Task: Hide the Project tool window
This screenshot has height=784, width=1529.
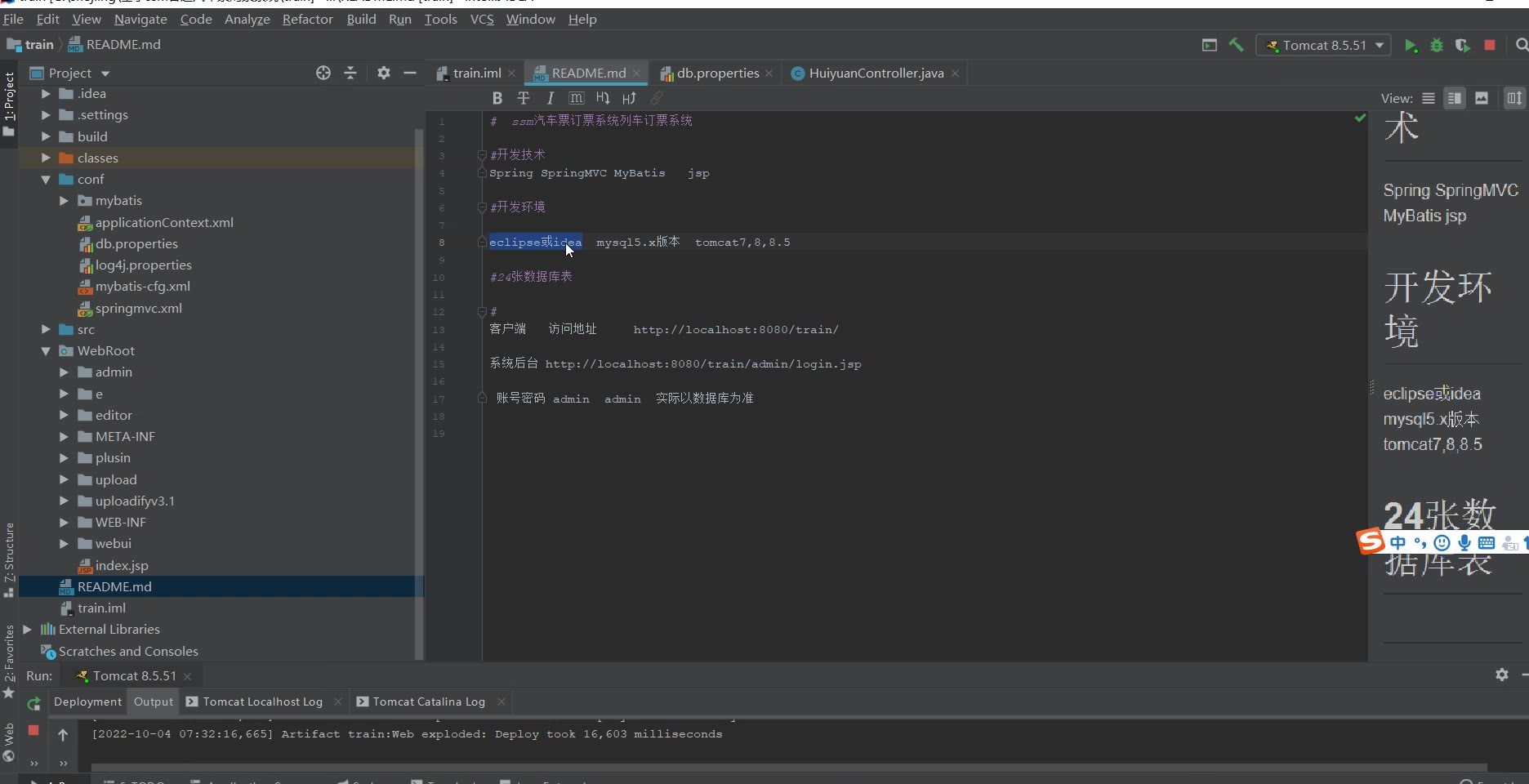Action: coord(410,73)
